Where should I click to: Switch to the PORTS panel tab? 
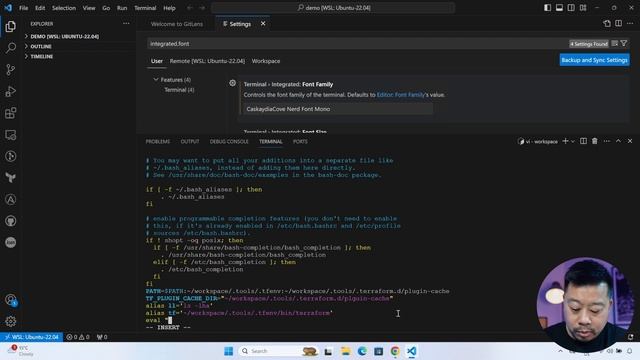pos(300,141)
